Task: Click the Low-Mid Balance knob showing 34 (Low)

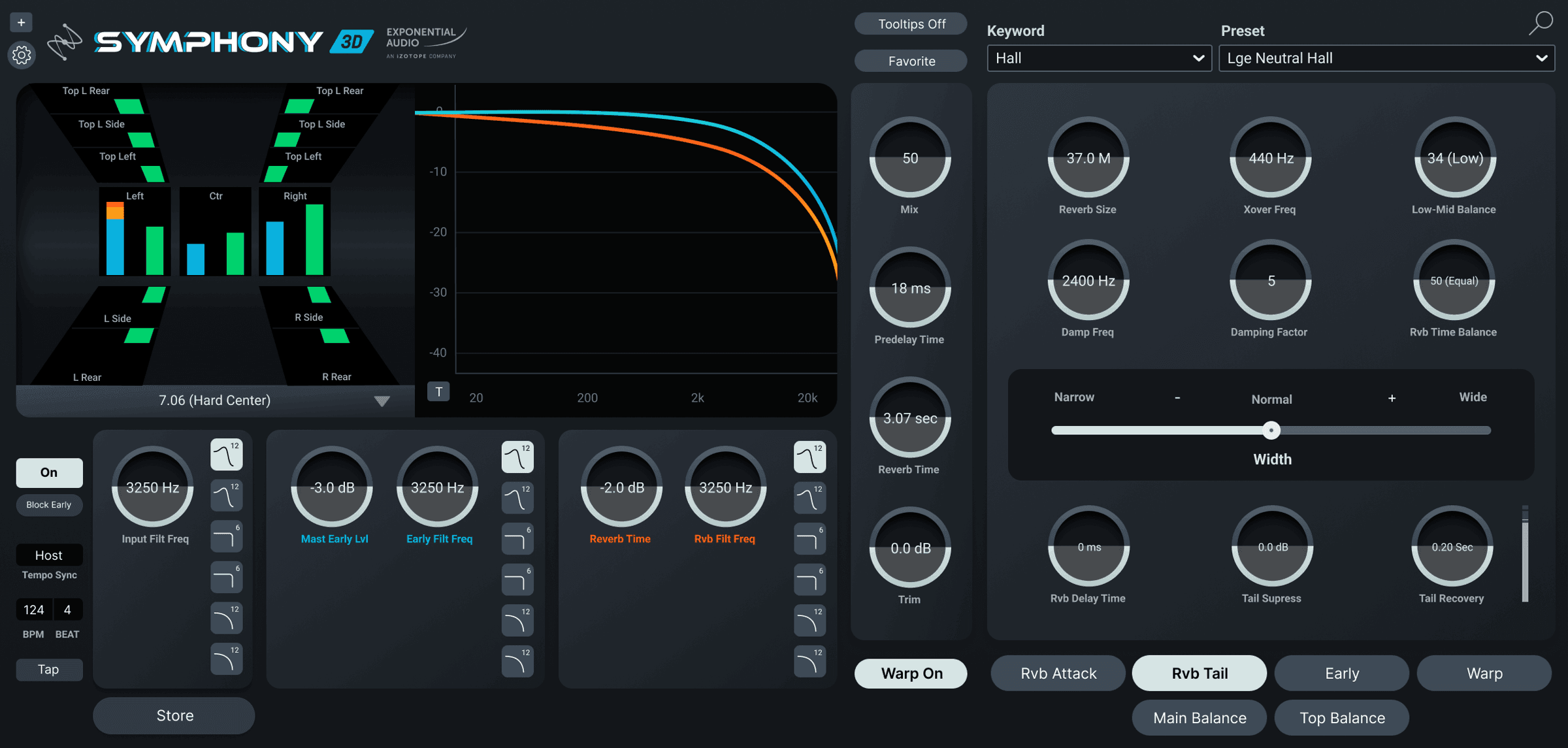Action: point(1454,158)
